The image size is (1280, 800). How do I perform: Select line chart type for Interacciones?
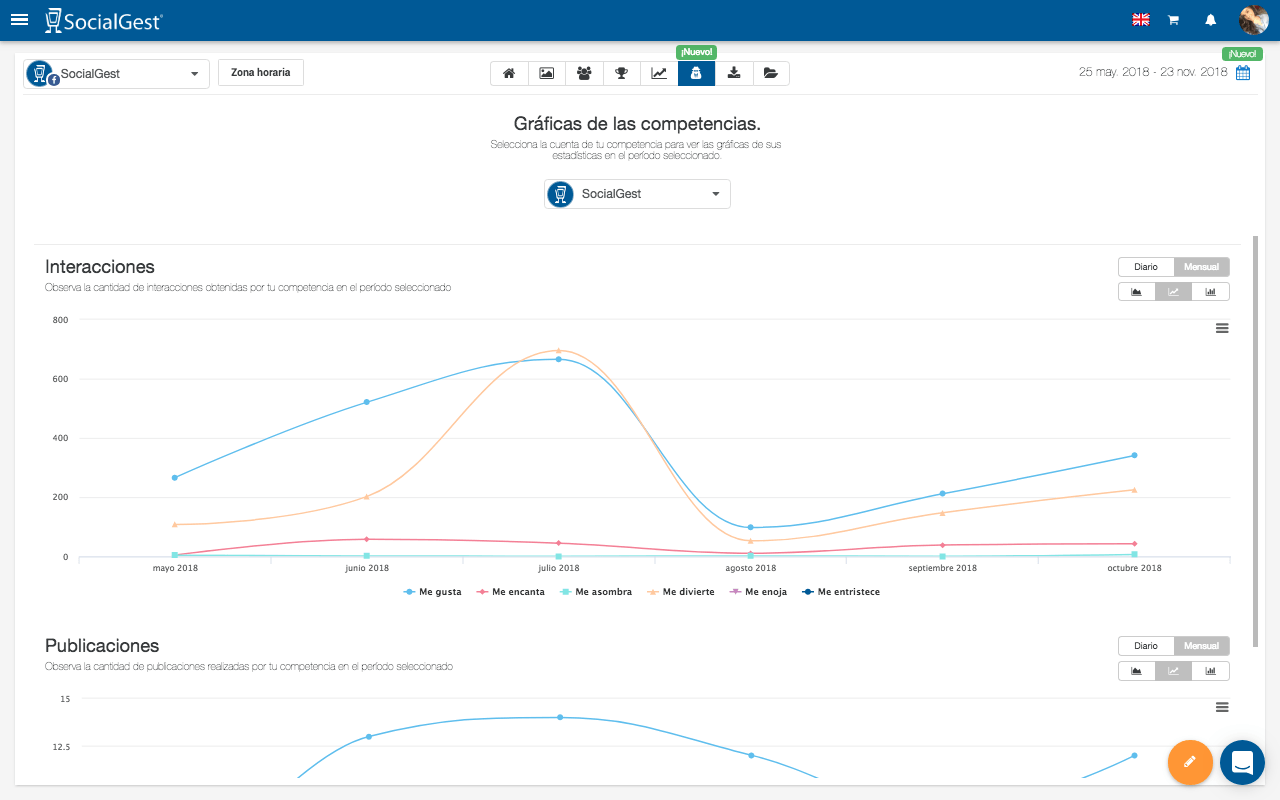[x=1174, y=292]
